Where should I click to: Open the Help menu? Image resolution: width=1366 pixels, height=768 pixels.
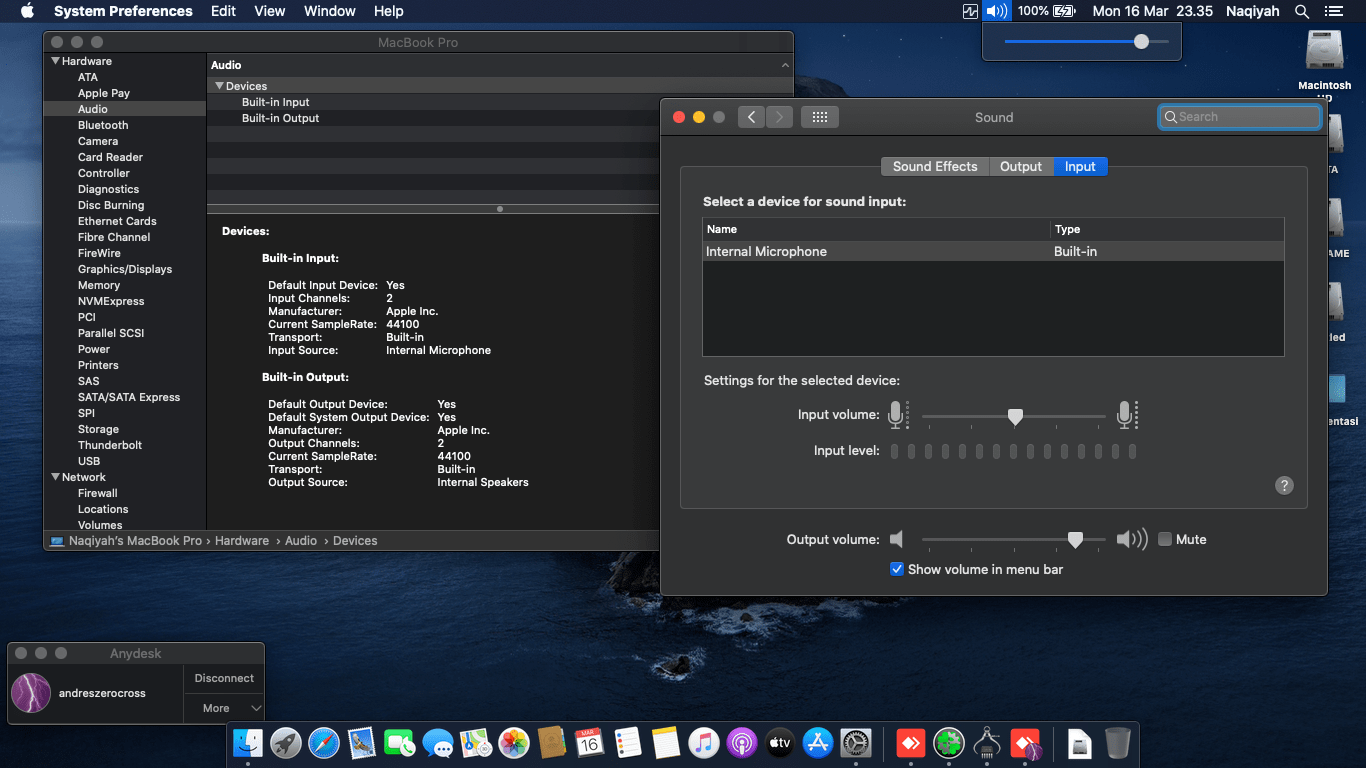click(x=389, y=11)
